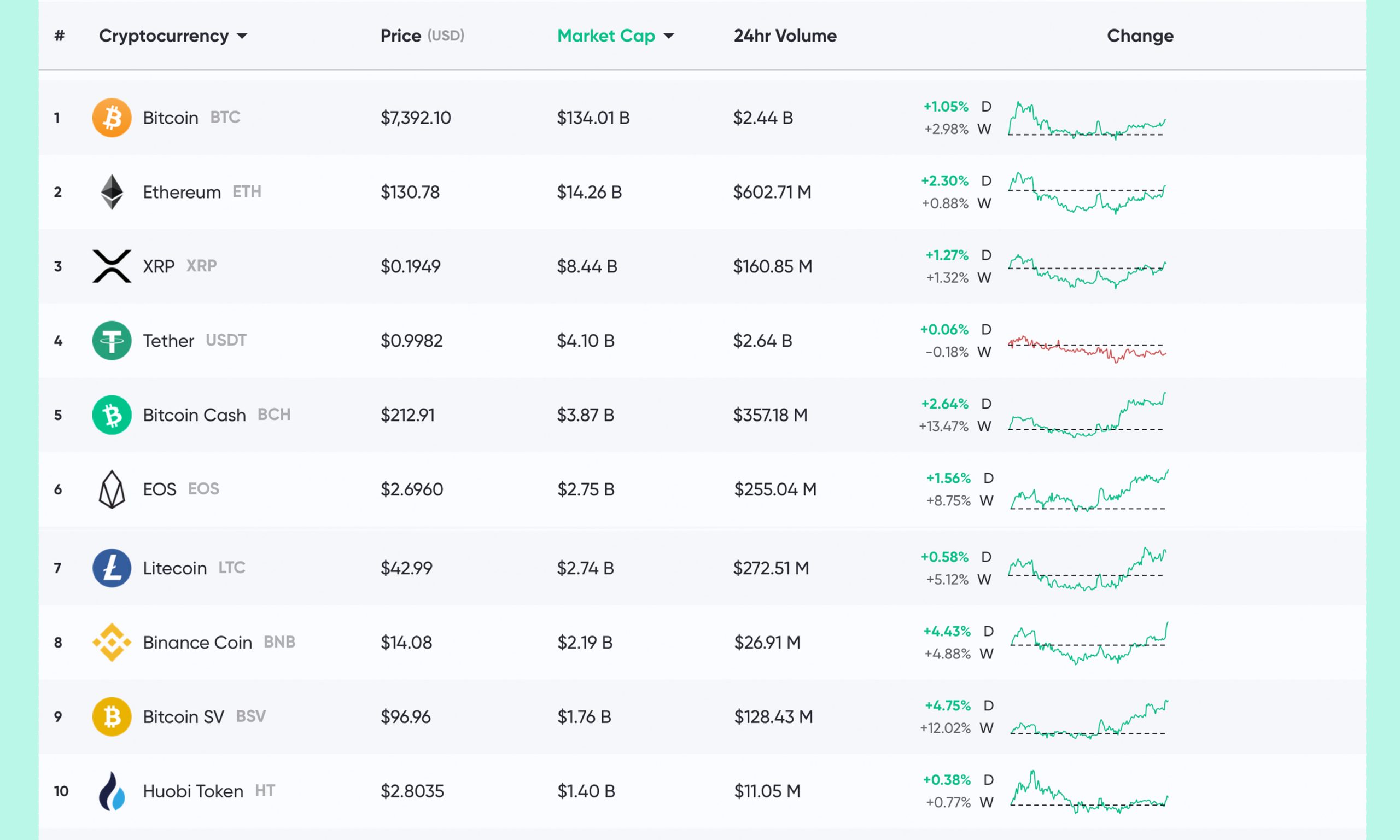The image size is (1400, 840).
Task: Click the Change column header
Action: [x=1140, y=36]
